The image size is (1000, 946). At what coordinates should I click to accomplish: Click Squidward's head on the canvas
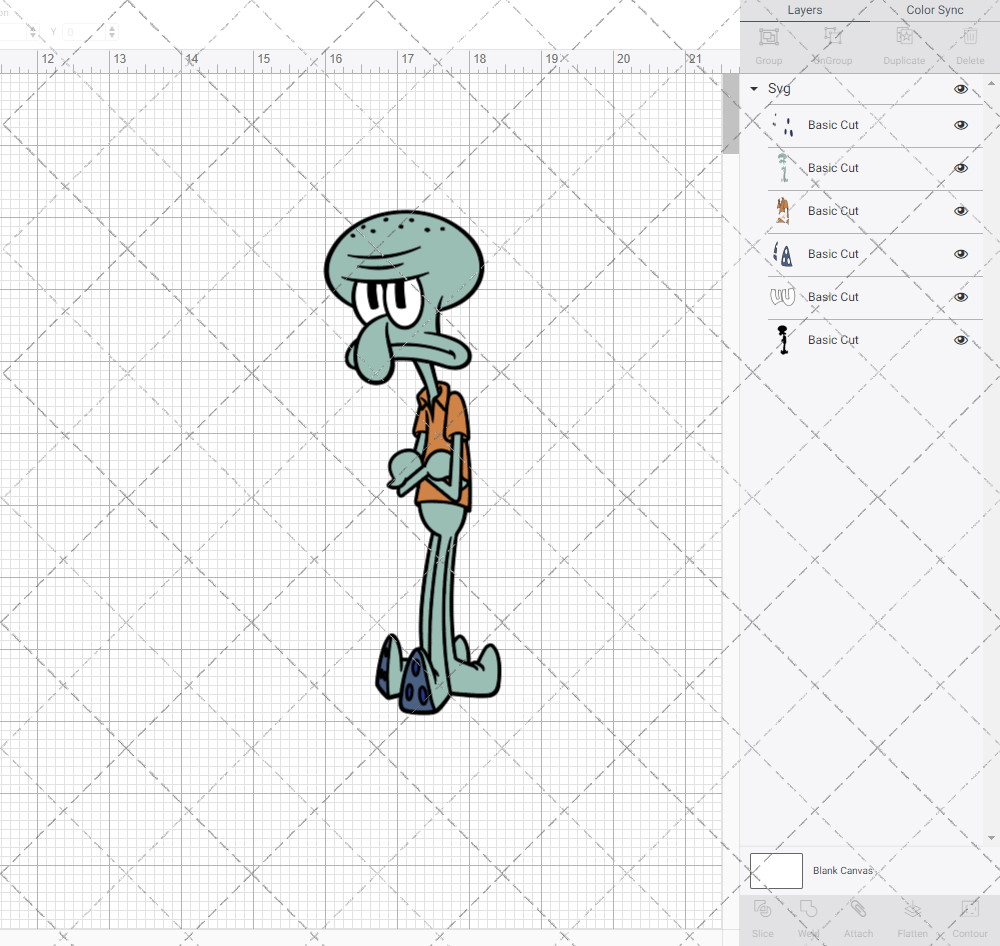pos(404,262)
